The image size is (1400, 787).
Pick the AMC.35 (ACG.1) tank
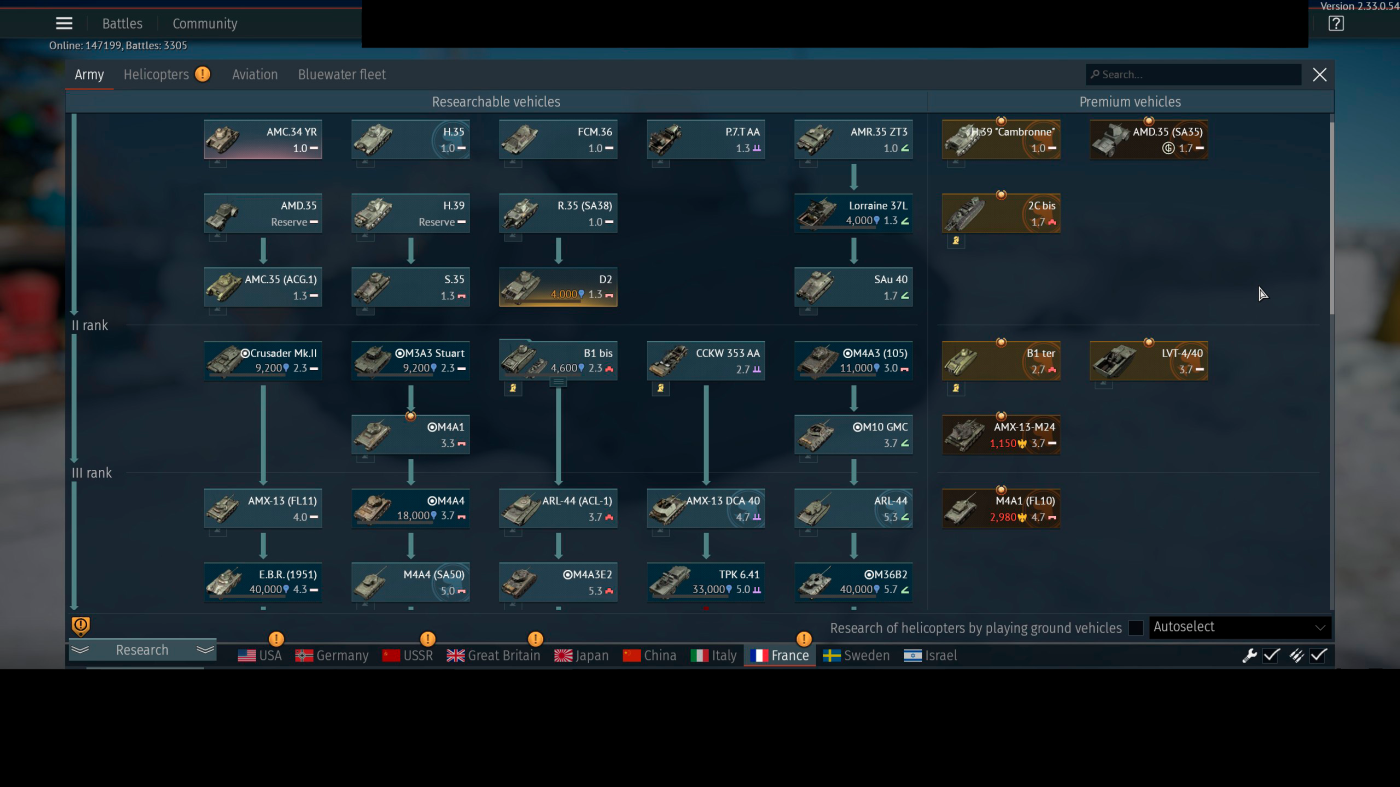pos(263,288)
